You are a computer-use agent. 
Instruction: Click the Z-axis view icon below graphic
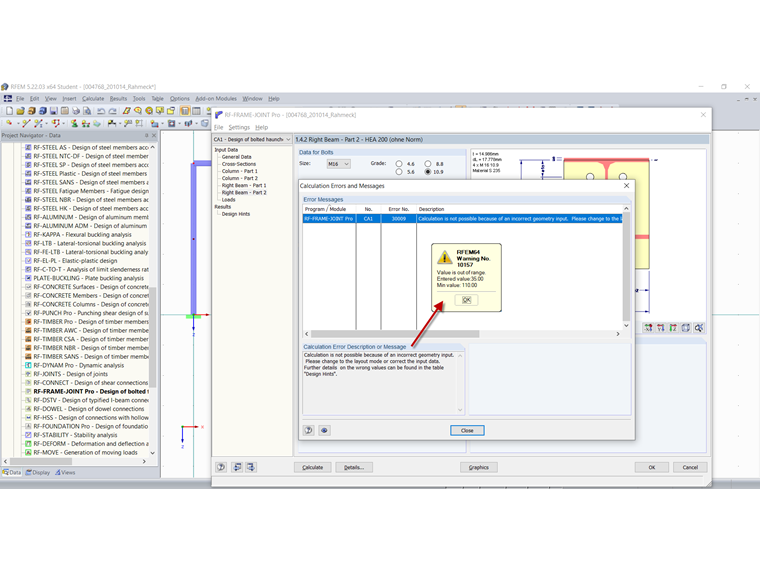click(673, 328)
